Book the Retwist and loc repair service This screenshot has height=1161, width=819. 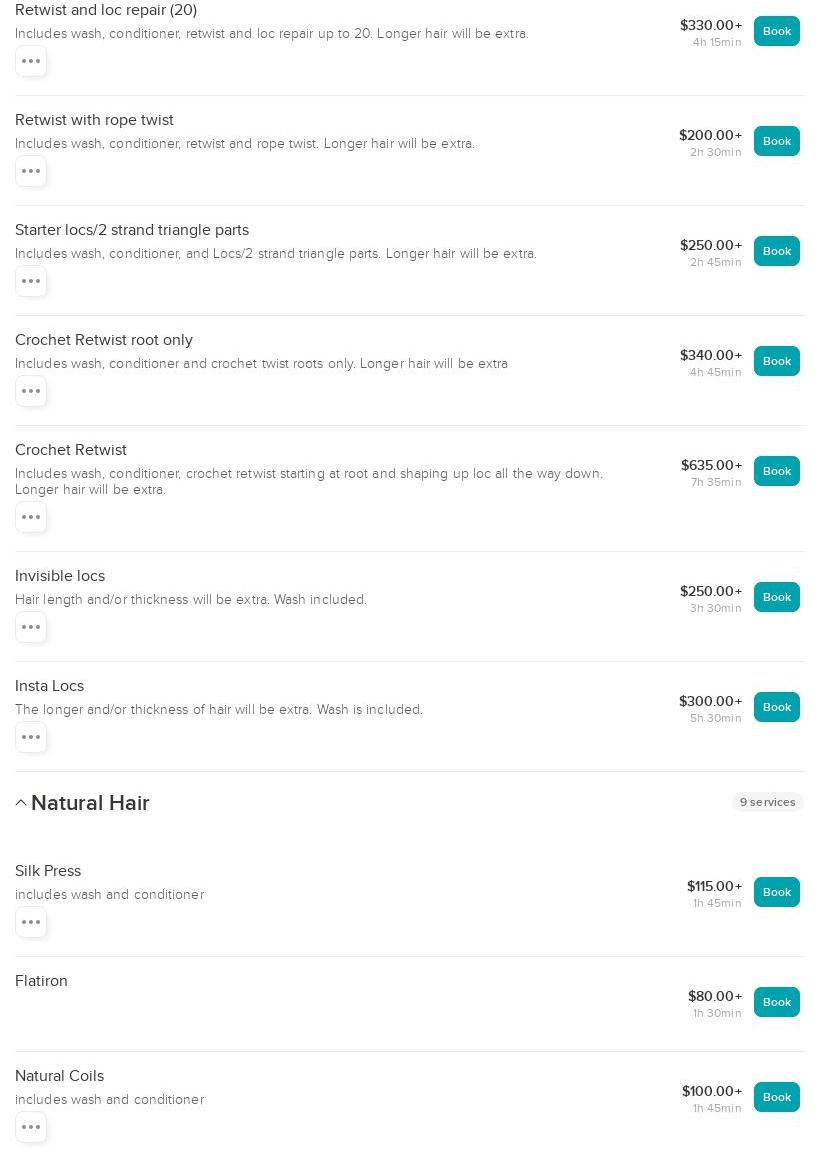tap(776, 31)
